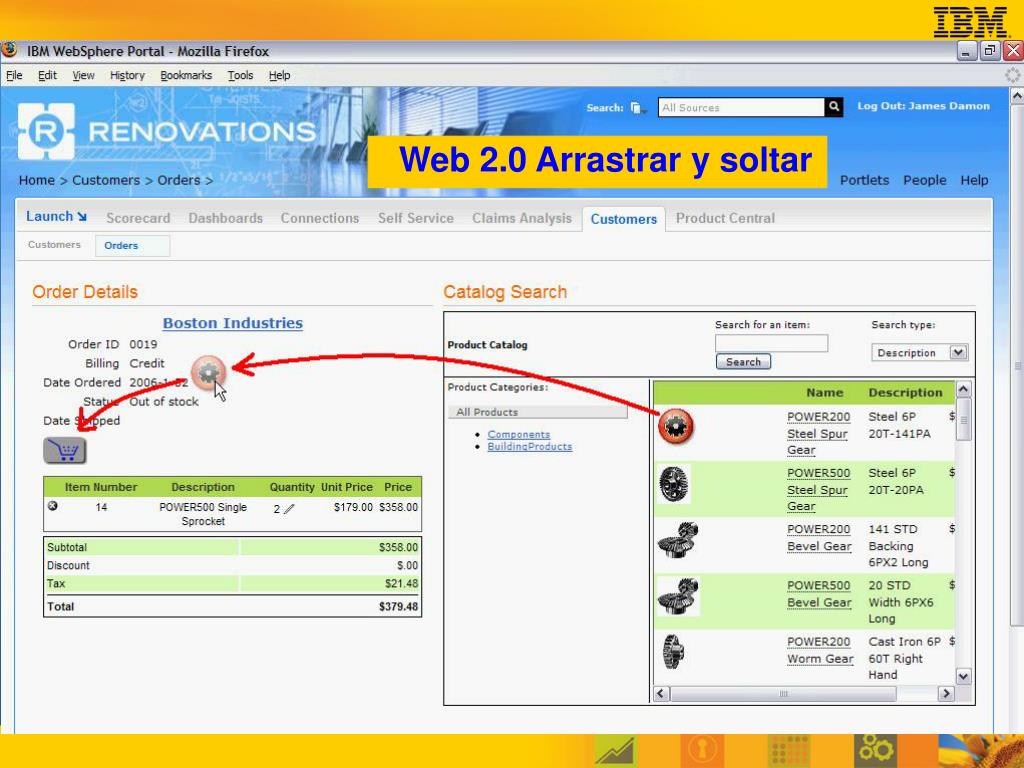Click the browser page scroll up arrow
1024x768 pixels.
point(1016,96)
